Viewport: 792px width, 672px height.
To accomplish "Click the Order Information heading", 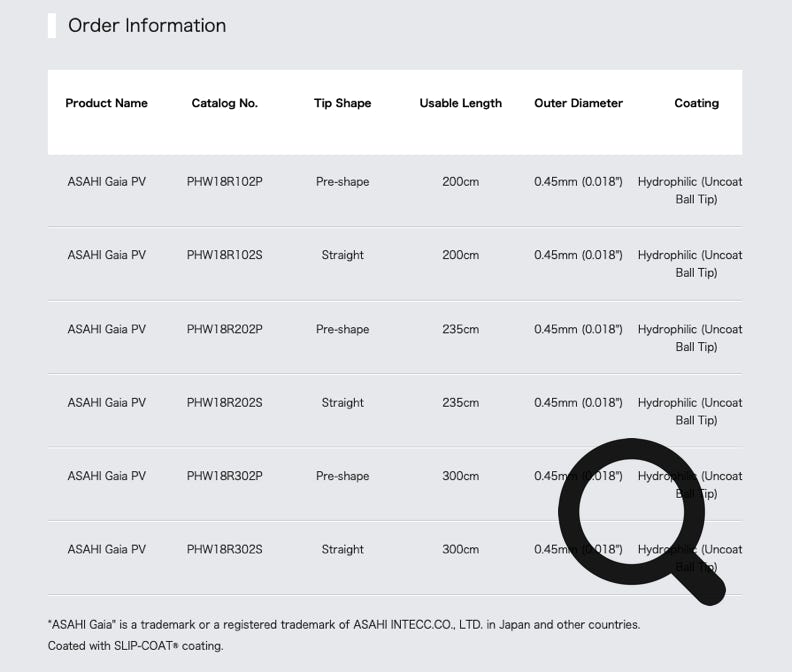I will [147, 25].
